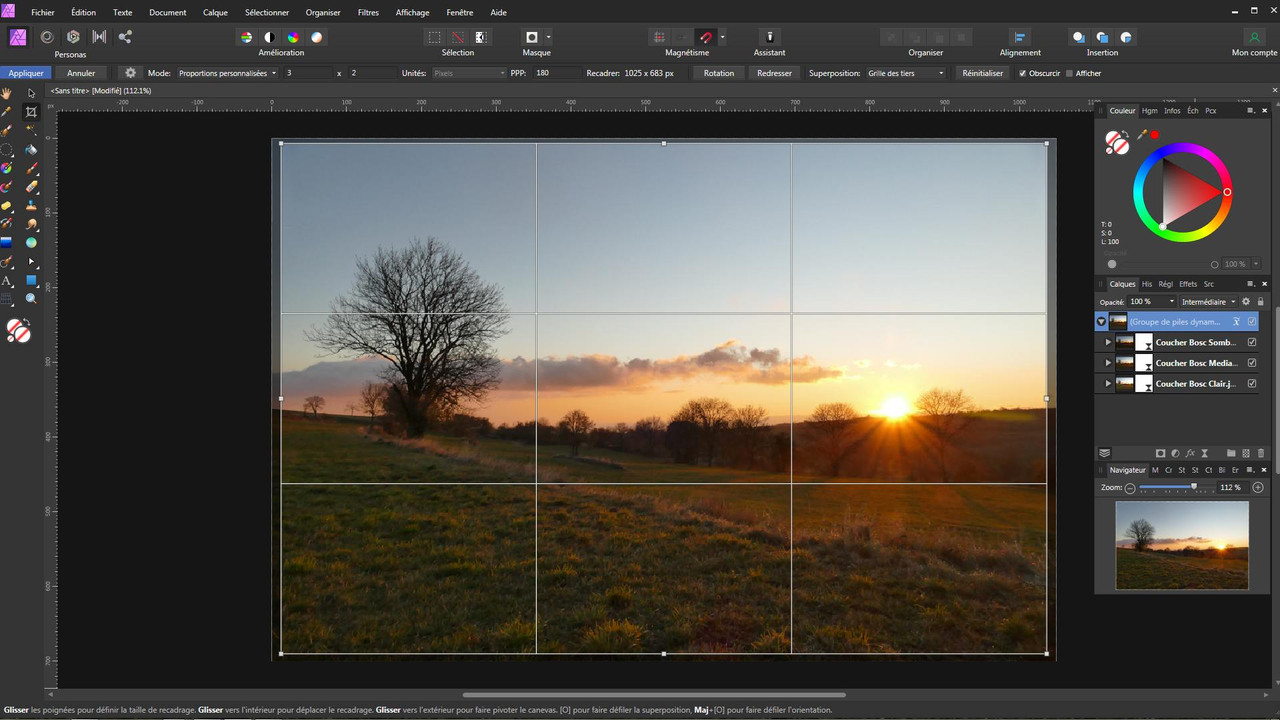Toggle the Obscurcir checkbox
Viewport: 1280px width, 720px height.
tap(1022, 73)
